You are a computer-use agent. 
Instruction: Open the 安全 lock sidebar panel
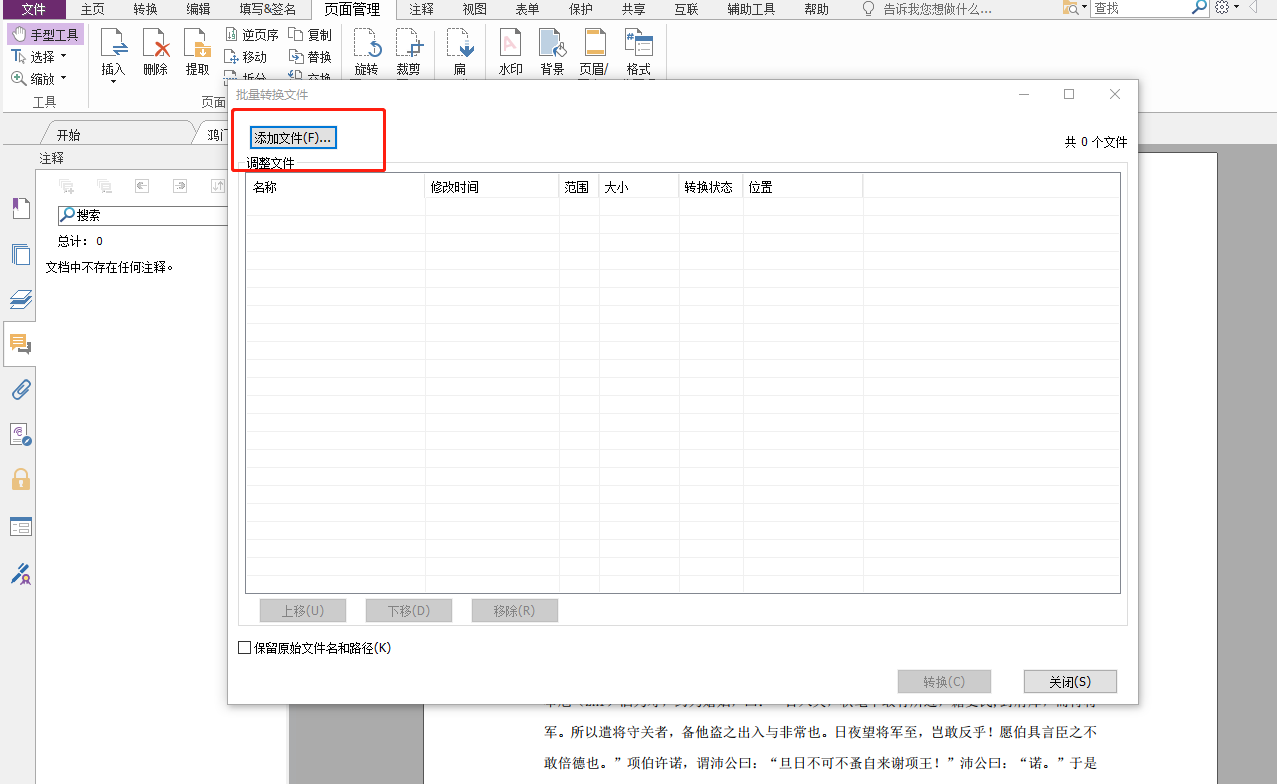pyautogui.click(x=20, y=481)
